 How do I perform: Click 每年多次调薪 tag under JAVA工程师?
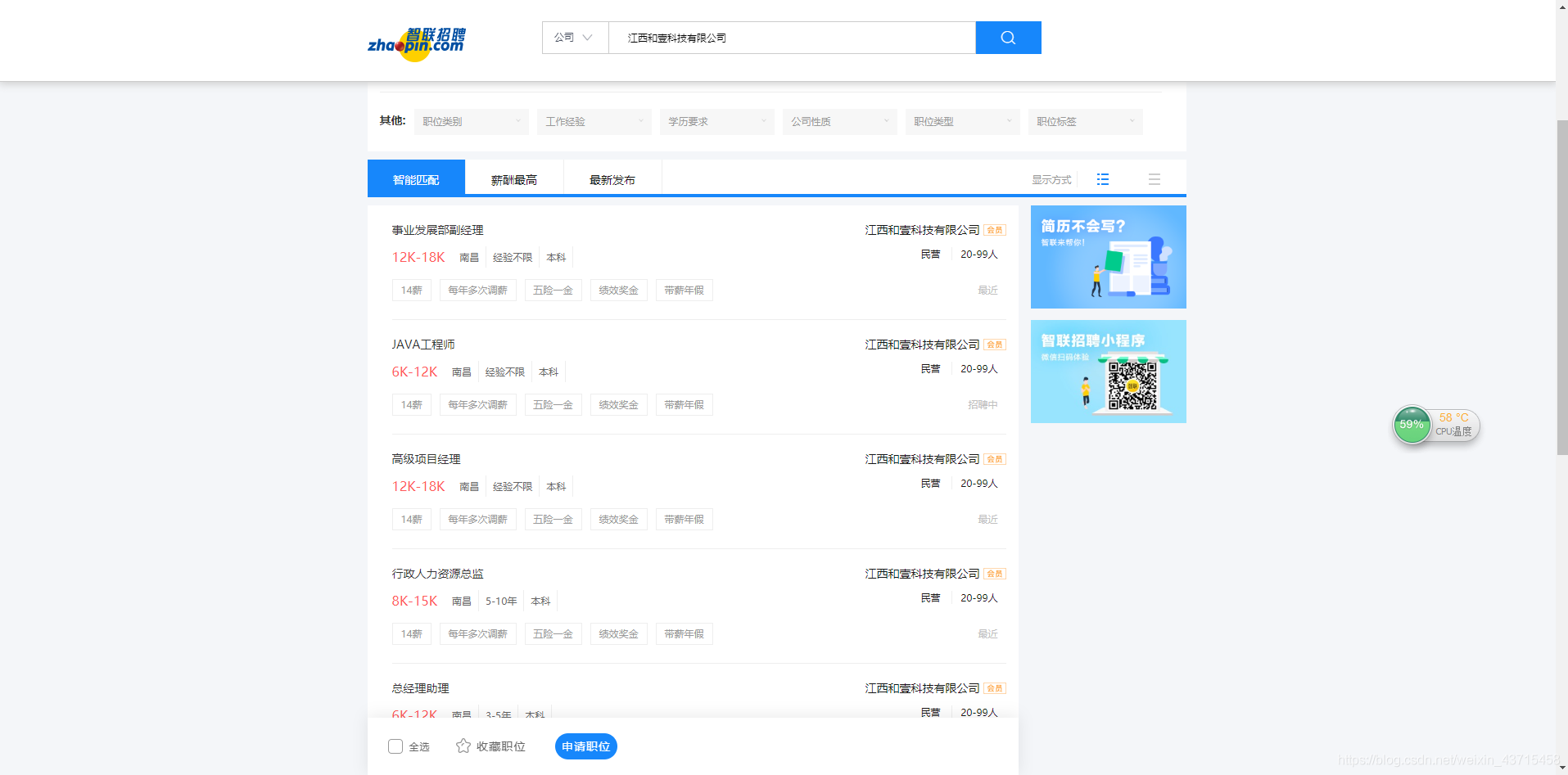pos(478,405)
